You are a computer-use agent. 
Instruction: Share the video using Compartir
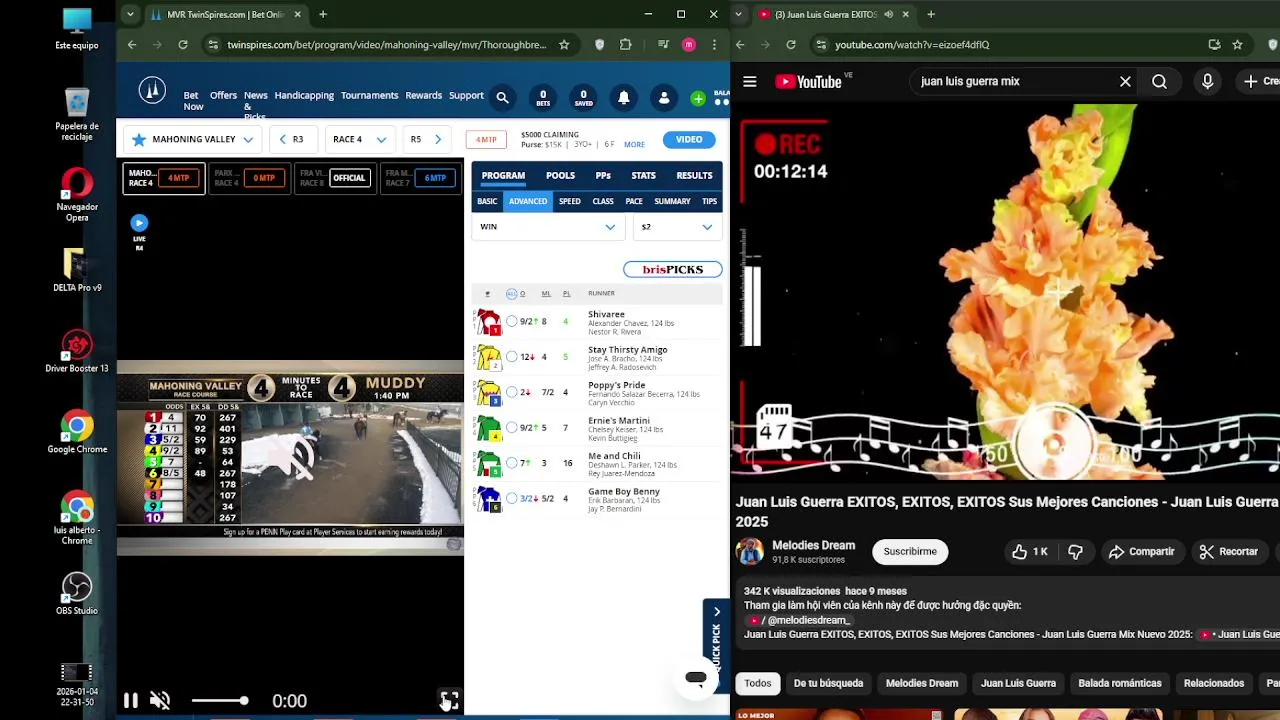pyautogui.click(x=1141, y=551)
